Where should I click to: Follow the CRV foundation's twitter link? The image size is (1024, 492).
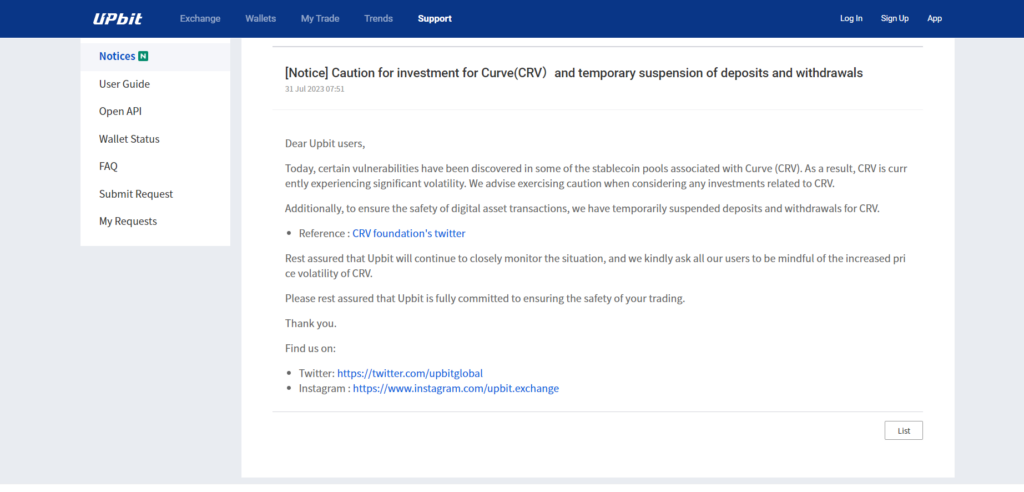coord(408,233)
